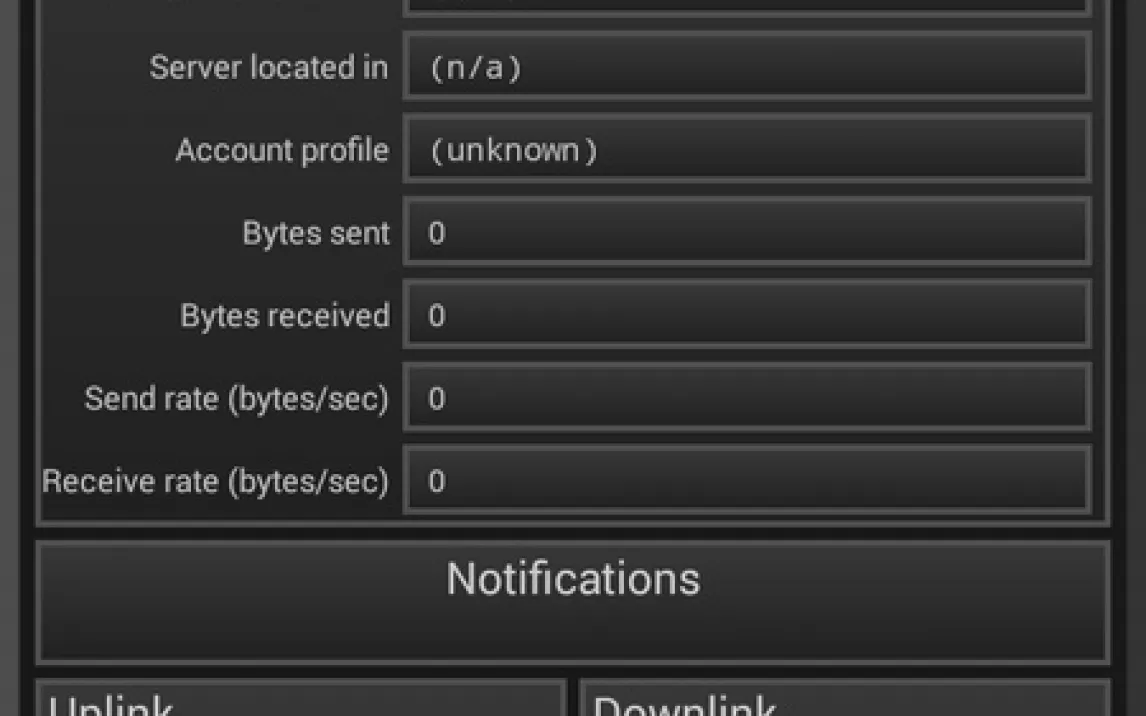Select the Receive rate (bytes/sec) value field
Screen dimensions: 1146x716
click(x=747, y=479)
